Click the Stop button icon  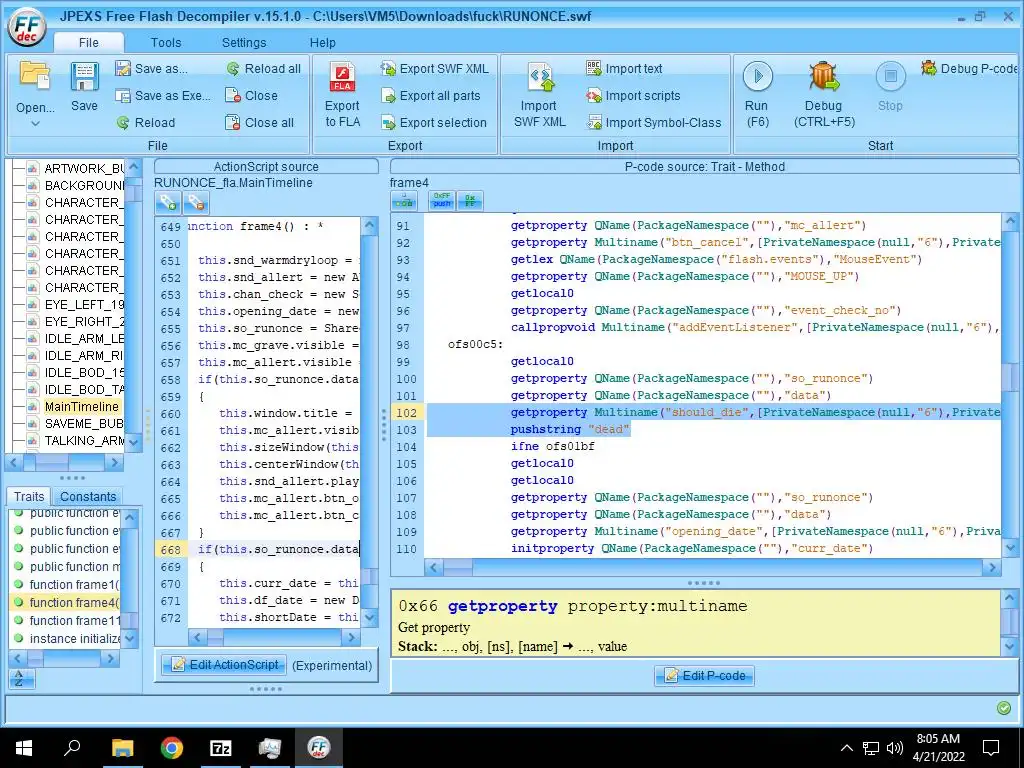coord(890,76)
